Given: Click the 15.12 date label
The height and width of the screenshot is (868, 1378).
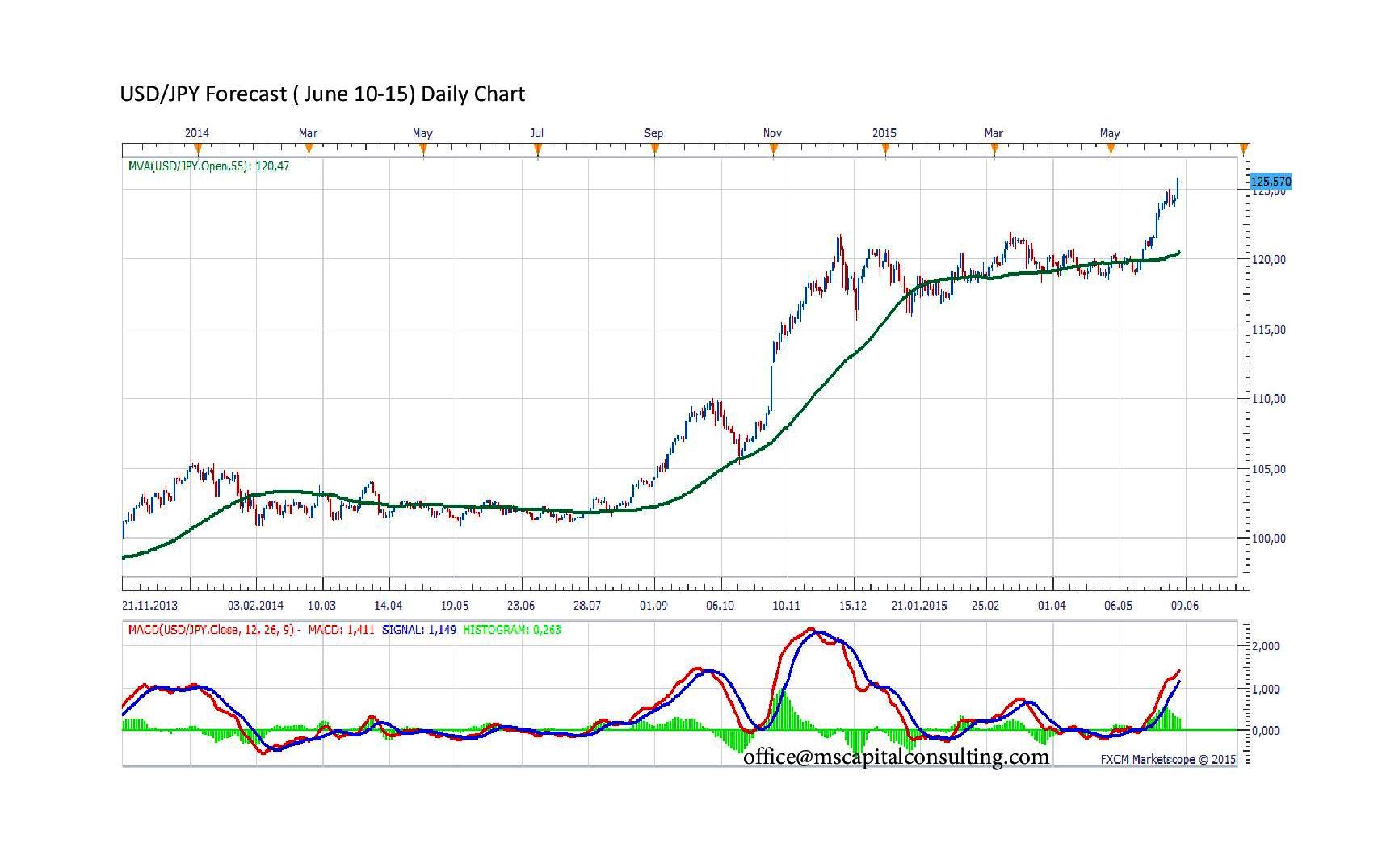Looking at the screenshot, I should (853, 606).
